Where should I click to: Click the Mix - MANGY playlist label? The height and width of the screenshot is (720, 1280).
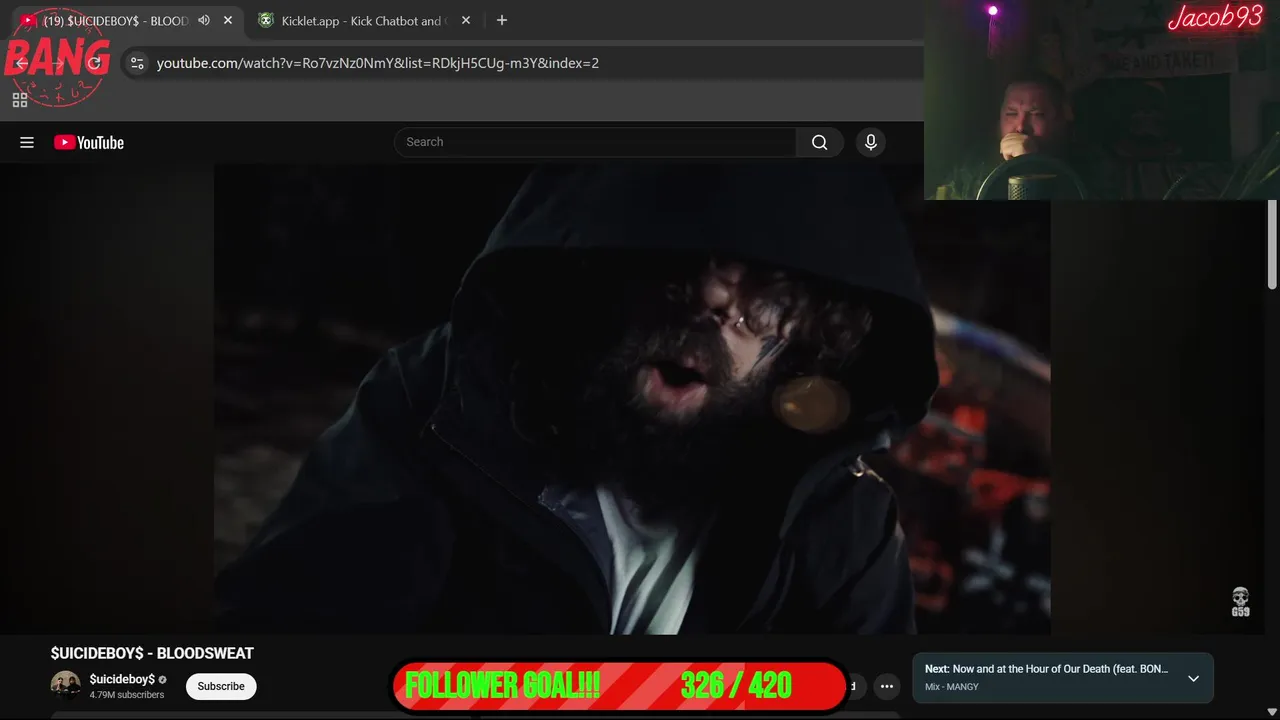tap(952, 687)
